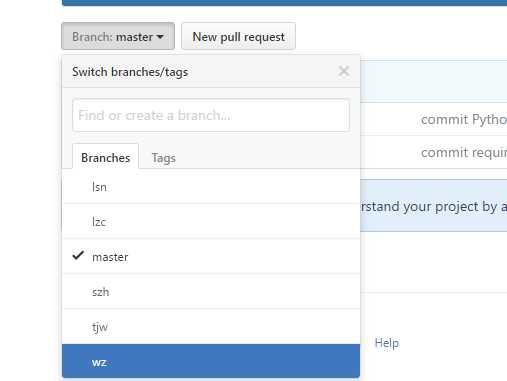Switch to the Tags tab

163,158
